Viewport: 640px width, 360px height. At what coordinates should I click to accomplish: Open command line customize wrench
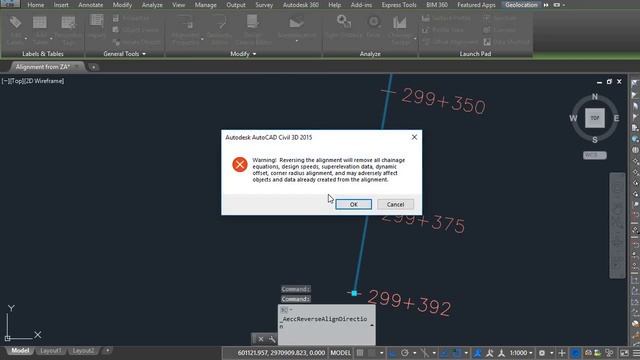click(x=272, y=339)
